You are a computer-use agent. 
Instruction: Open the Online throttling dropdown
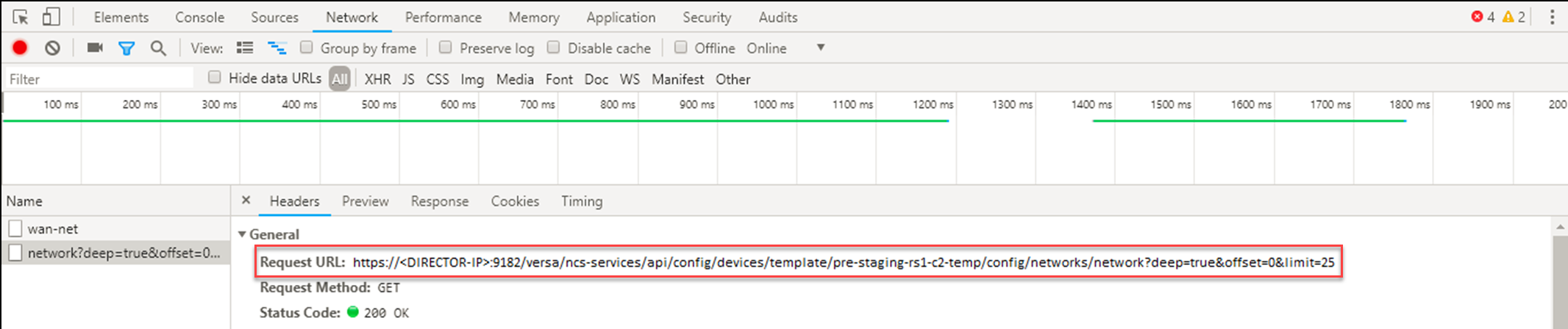click(x=820, y=48)
